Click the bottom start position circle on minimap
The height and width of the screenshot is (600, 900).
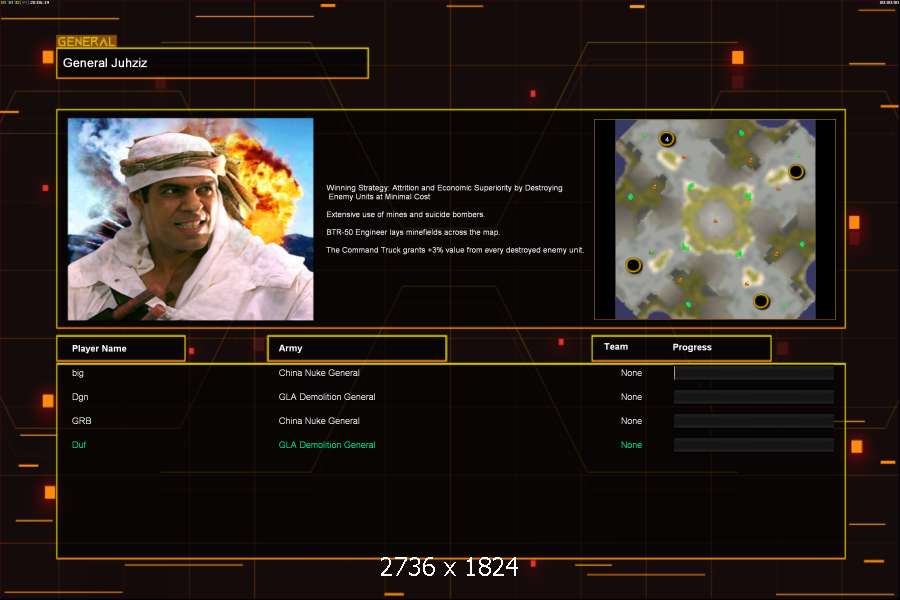(761, 301)
